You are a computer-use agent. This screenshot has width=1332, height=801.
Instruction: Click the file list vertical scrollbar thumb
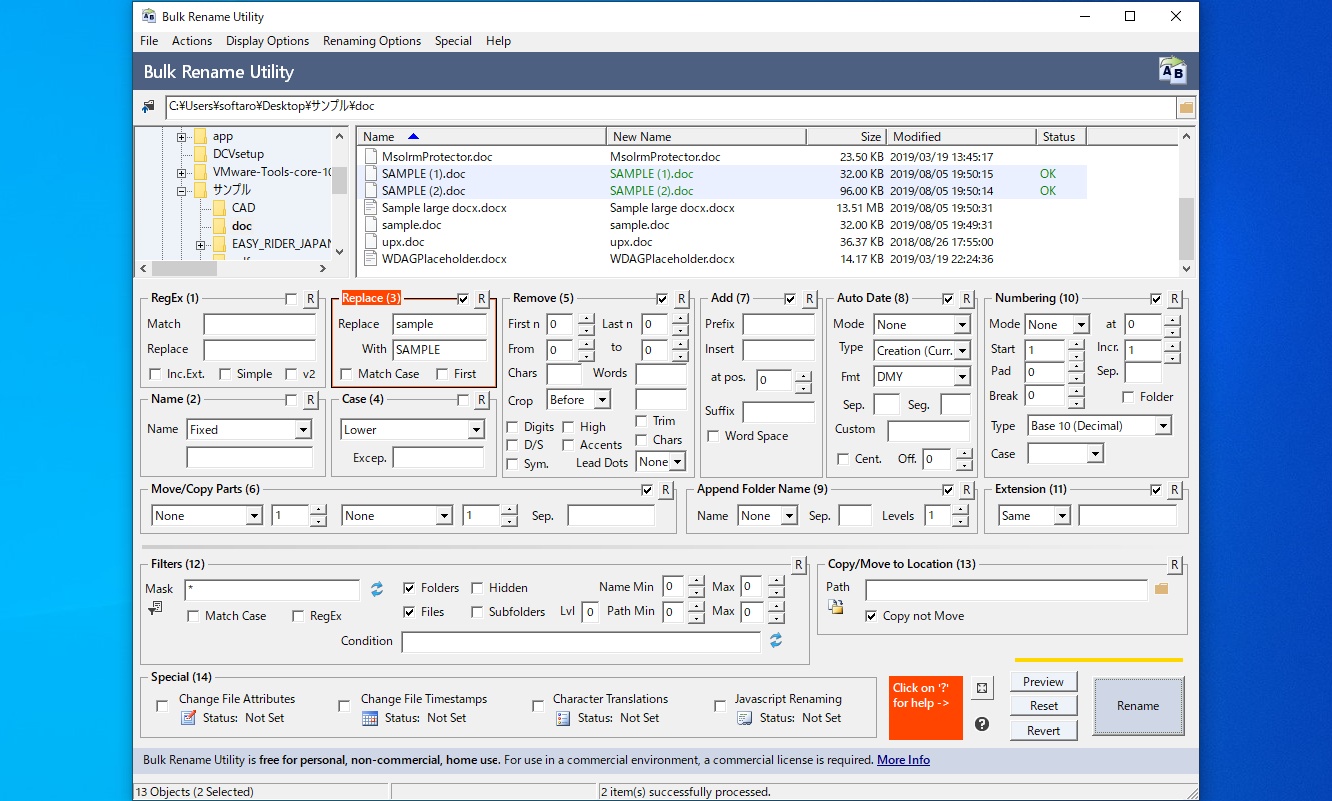(1187, 228)
